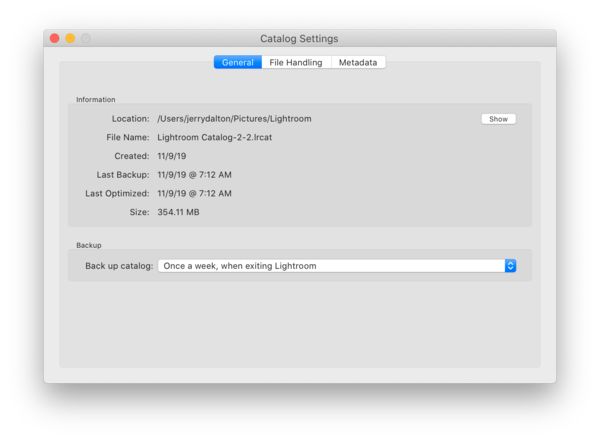Click the Last Optimized time value
This screenshot has width=600, height=441.
point(194,193)
